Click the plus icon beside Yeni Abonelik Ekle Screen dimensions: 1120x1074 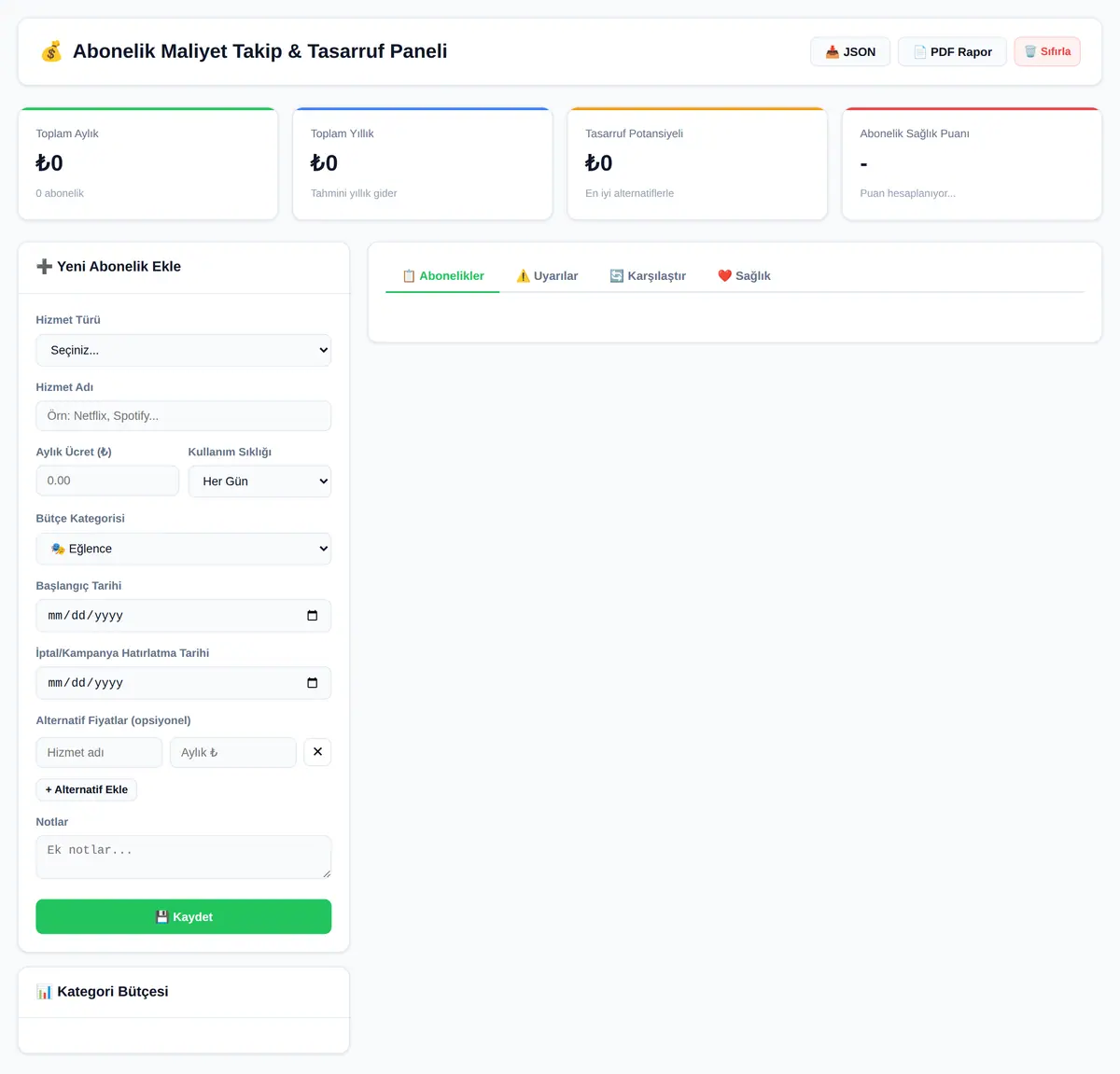click(44, 267)
